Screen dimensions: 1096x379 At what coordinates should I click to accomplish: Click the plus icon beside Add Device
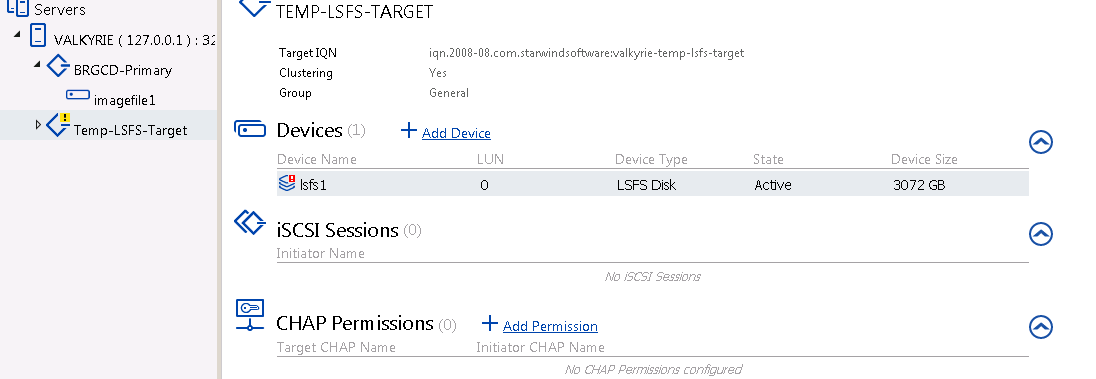coord(409,130)
